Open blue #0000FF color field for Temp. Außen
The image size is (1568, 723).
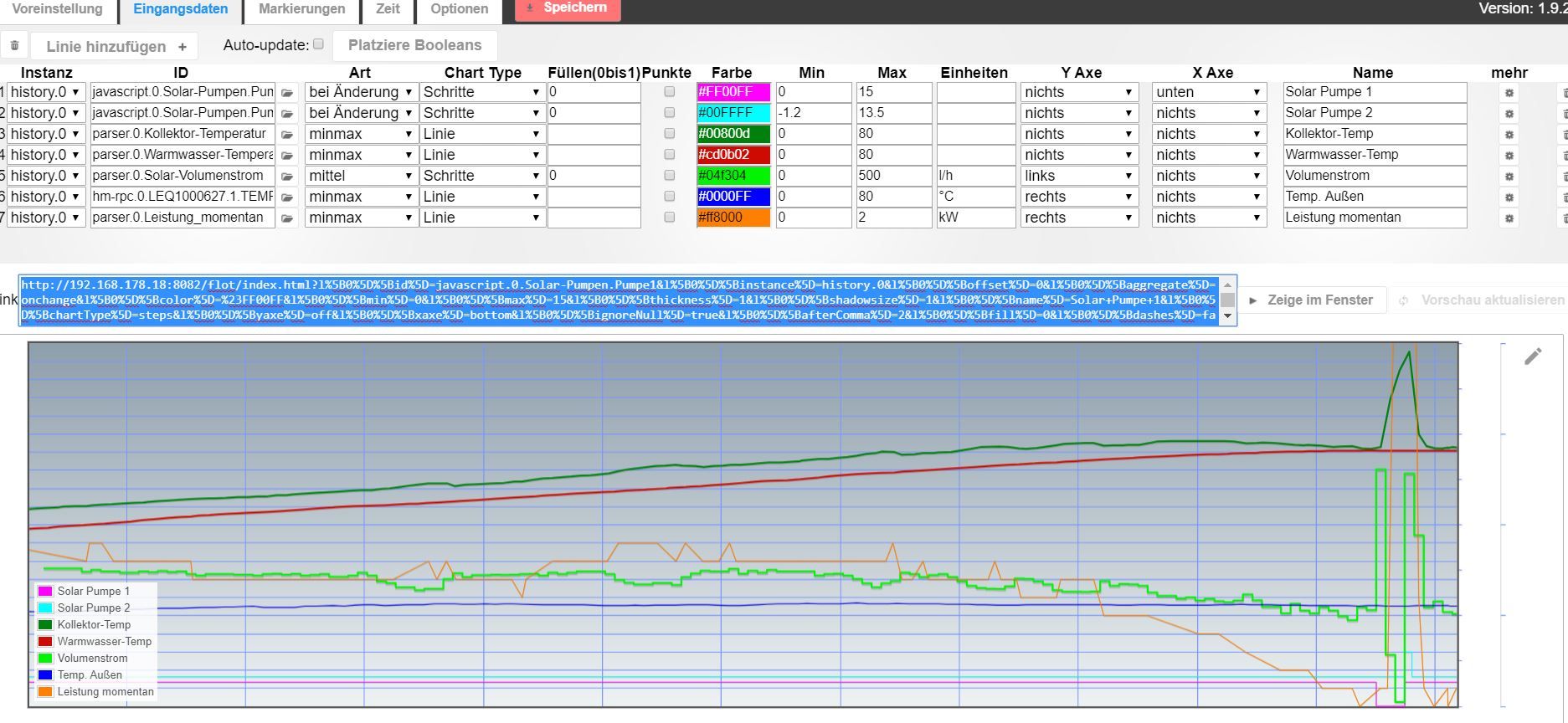[x=733, y=197]
